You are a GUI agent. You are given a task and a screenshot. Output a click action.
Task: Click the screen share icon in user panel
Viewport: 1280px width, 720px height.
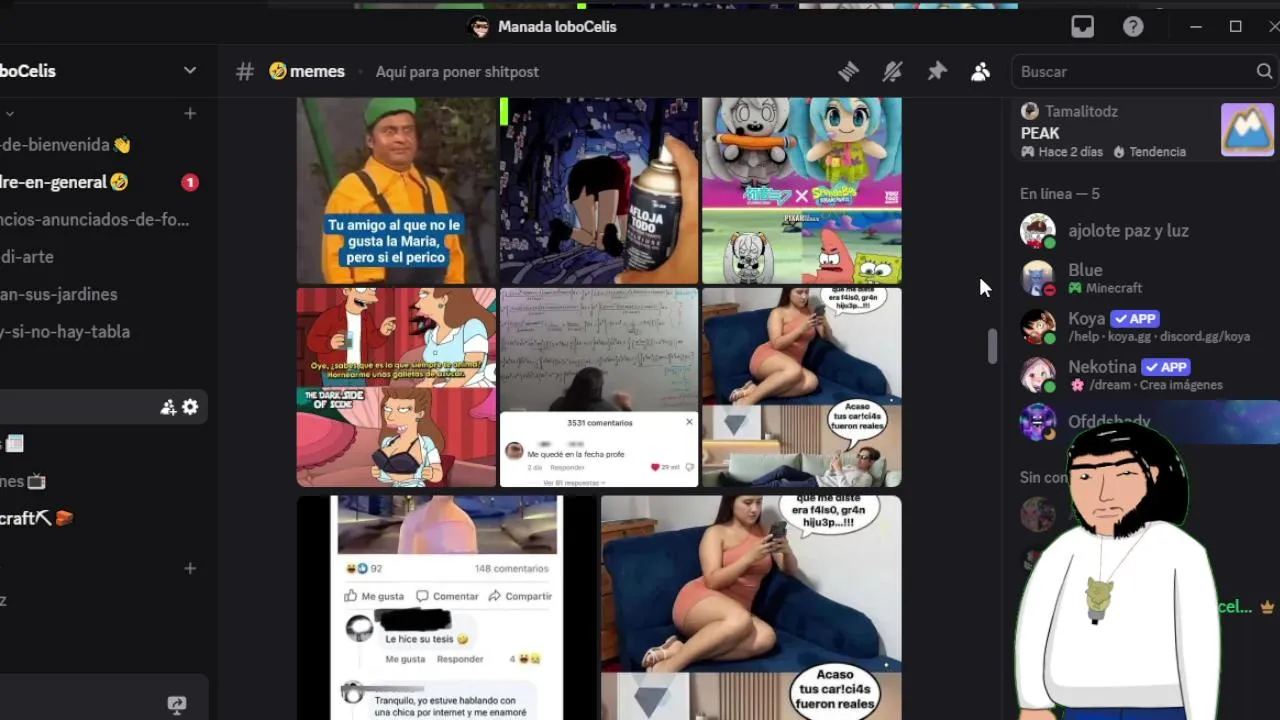coord(177,704)
